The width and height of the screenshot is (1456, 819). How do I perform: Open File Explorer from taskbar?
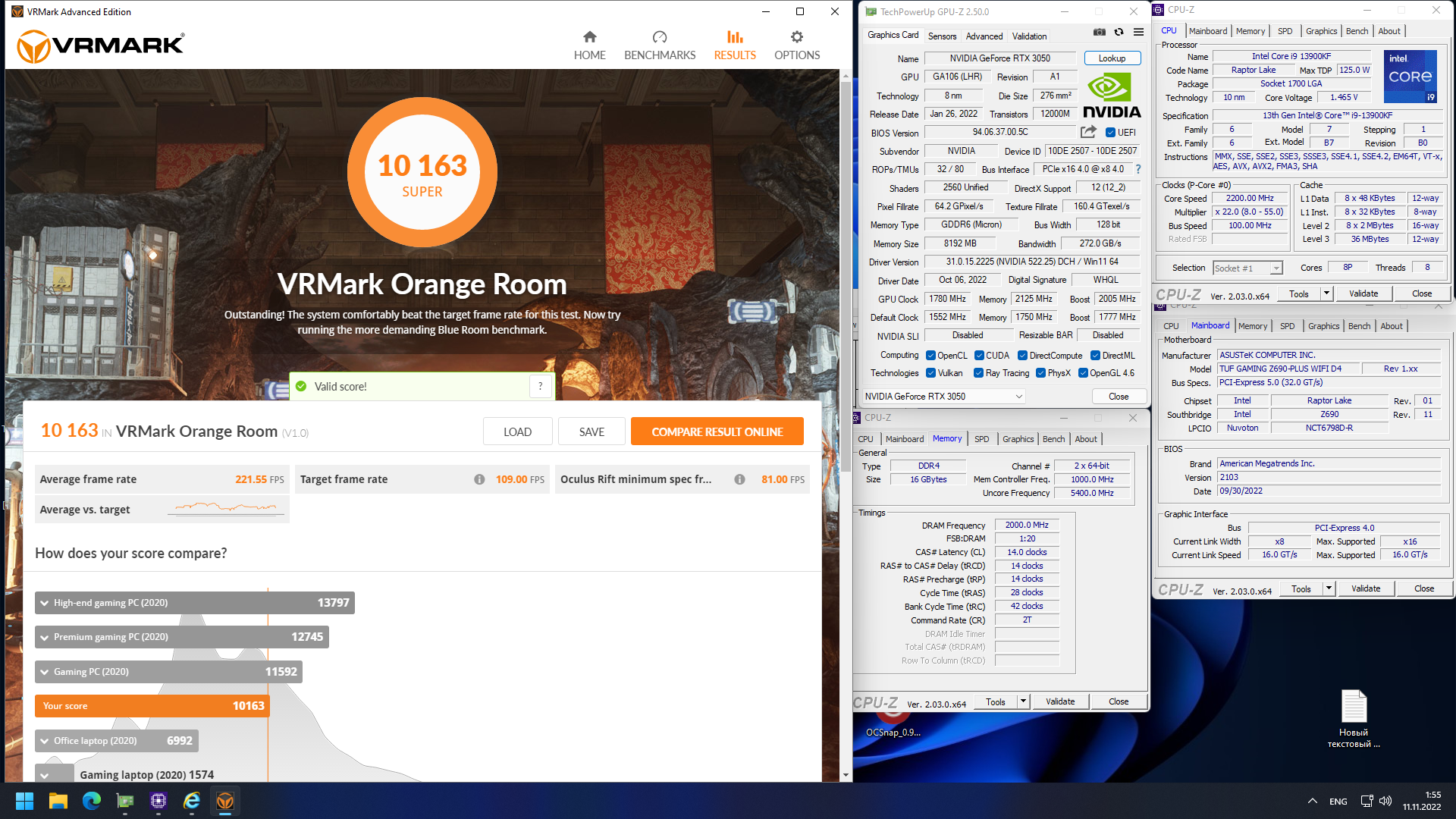pos(58,801)
